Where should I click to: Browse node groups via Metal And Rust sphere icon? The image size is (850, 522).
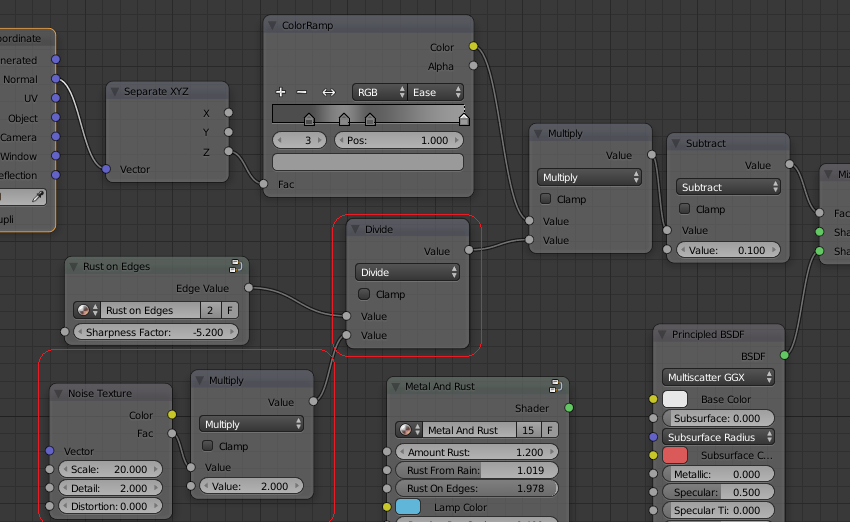click(409, 430)
